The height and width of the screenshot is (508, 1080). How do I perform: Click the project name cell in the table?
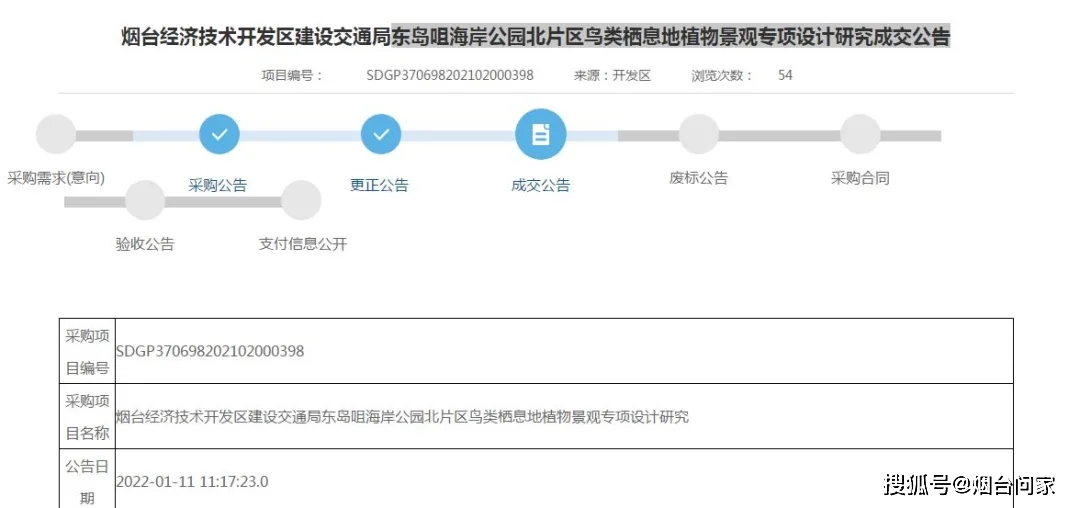(x=402, y=417)
